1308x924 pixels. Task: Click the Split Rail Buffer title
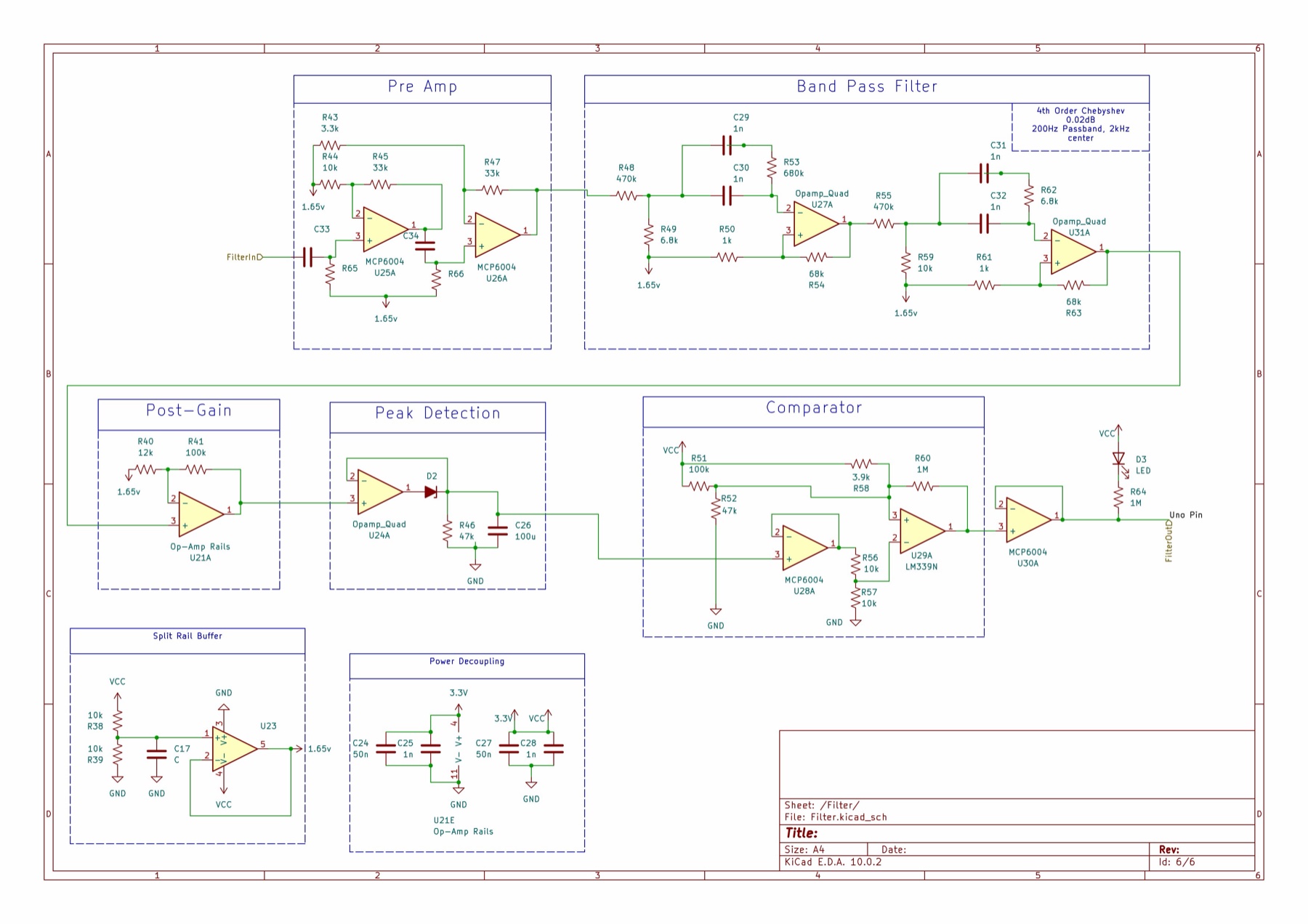pos(187,636)
